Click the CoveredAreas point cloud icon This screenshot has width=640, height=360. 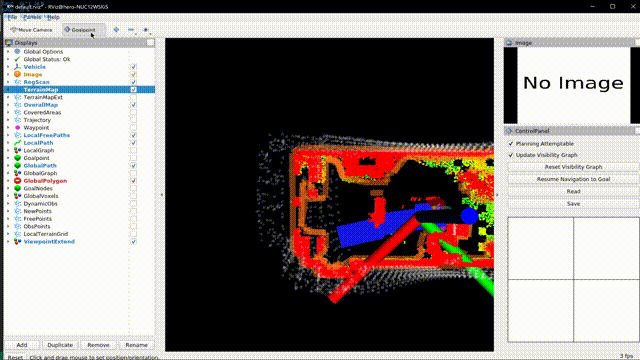[x=17, y=112]
